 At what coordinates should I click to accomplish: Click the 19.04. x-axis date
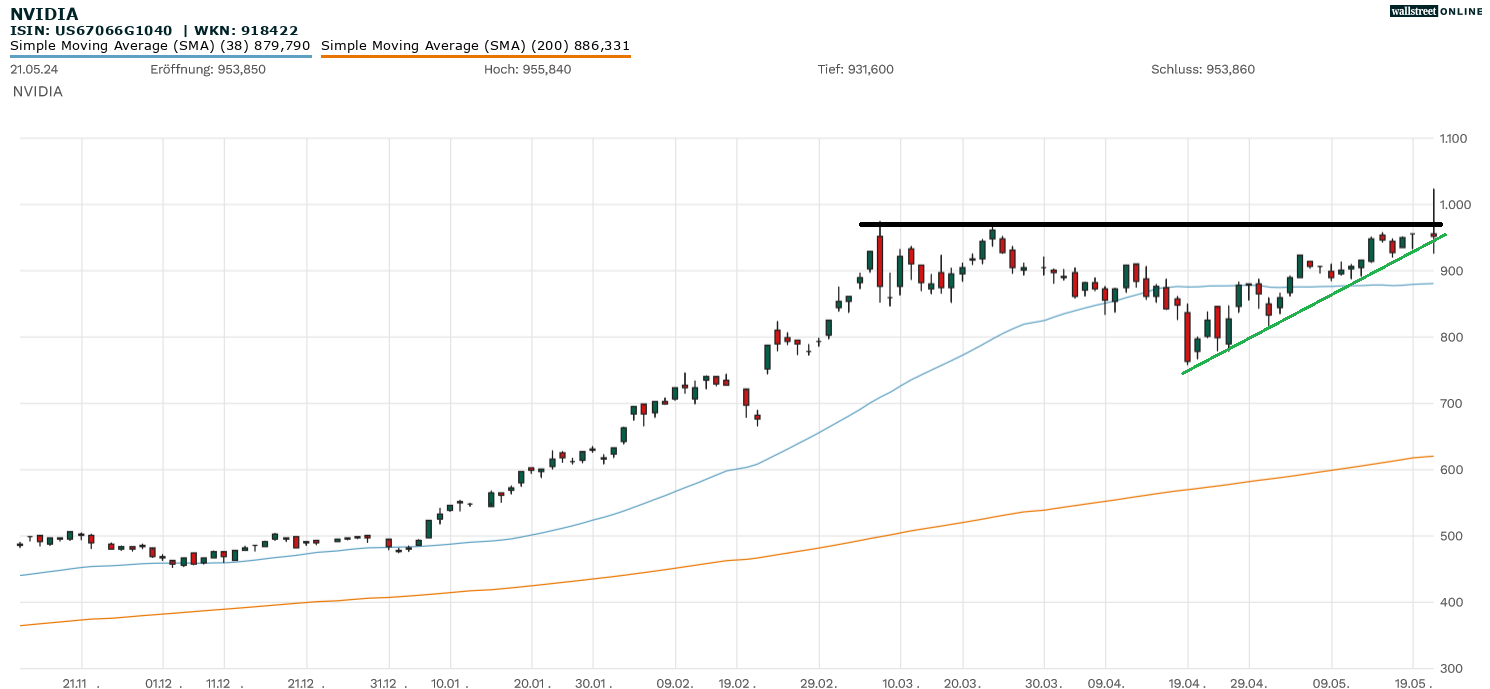pos(1188,682)
